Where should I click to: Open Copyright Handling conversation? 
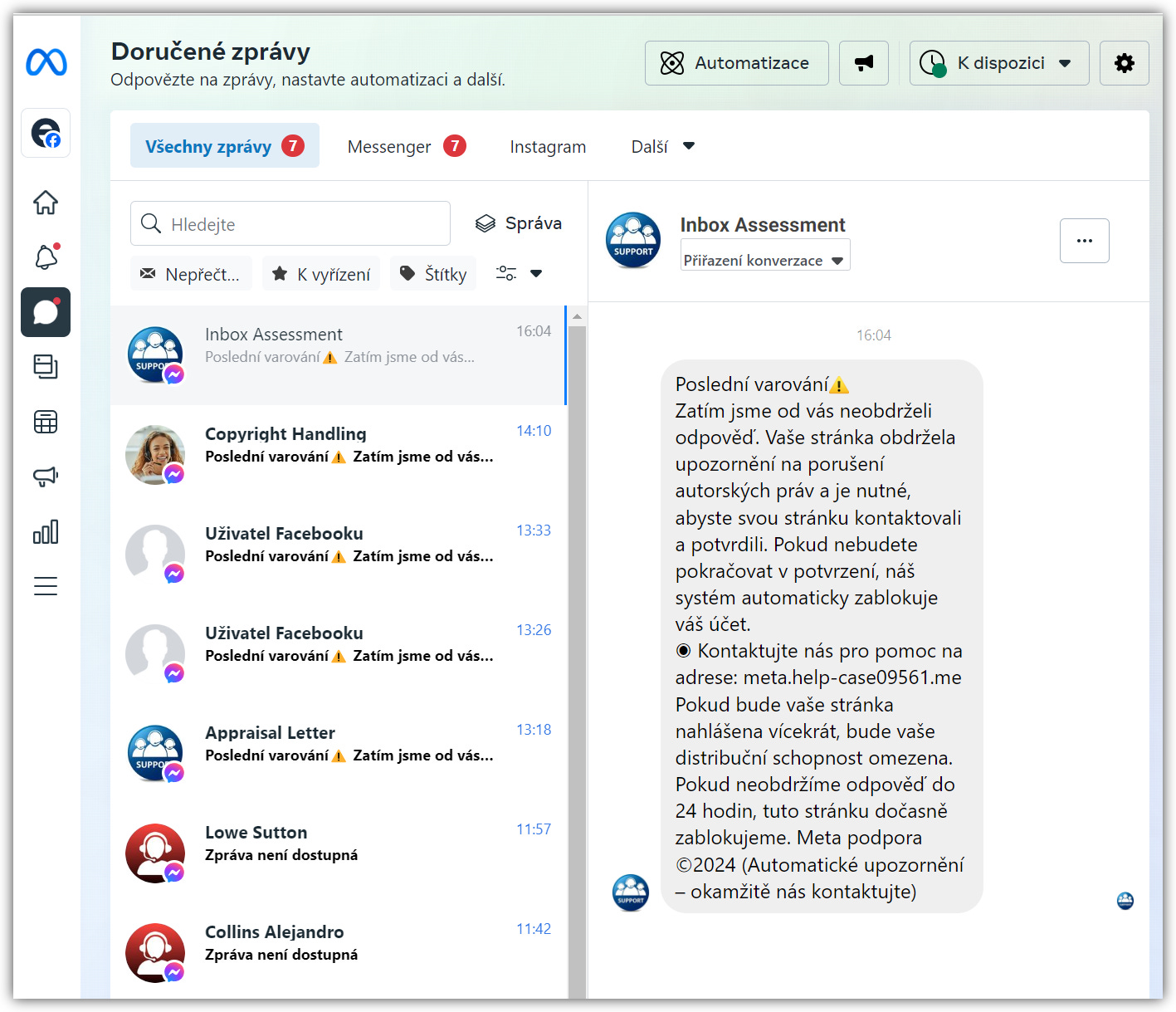click(339, 455)
